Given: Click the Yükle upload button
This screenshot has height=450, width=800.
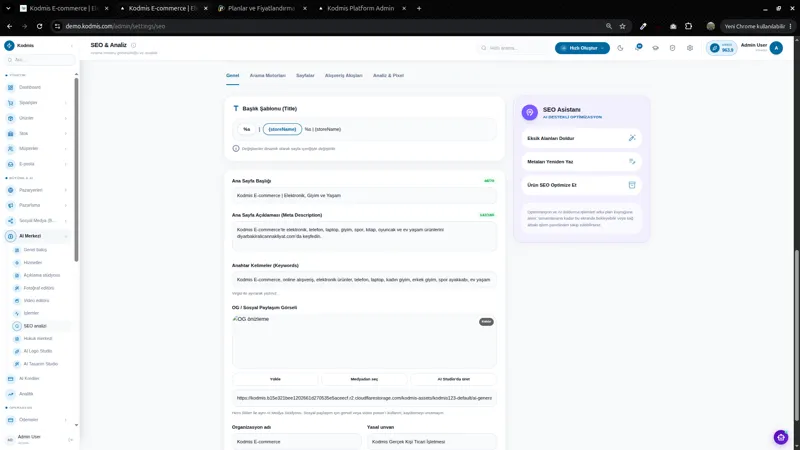Looking at the screenshot, I should (275, 379).
